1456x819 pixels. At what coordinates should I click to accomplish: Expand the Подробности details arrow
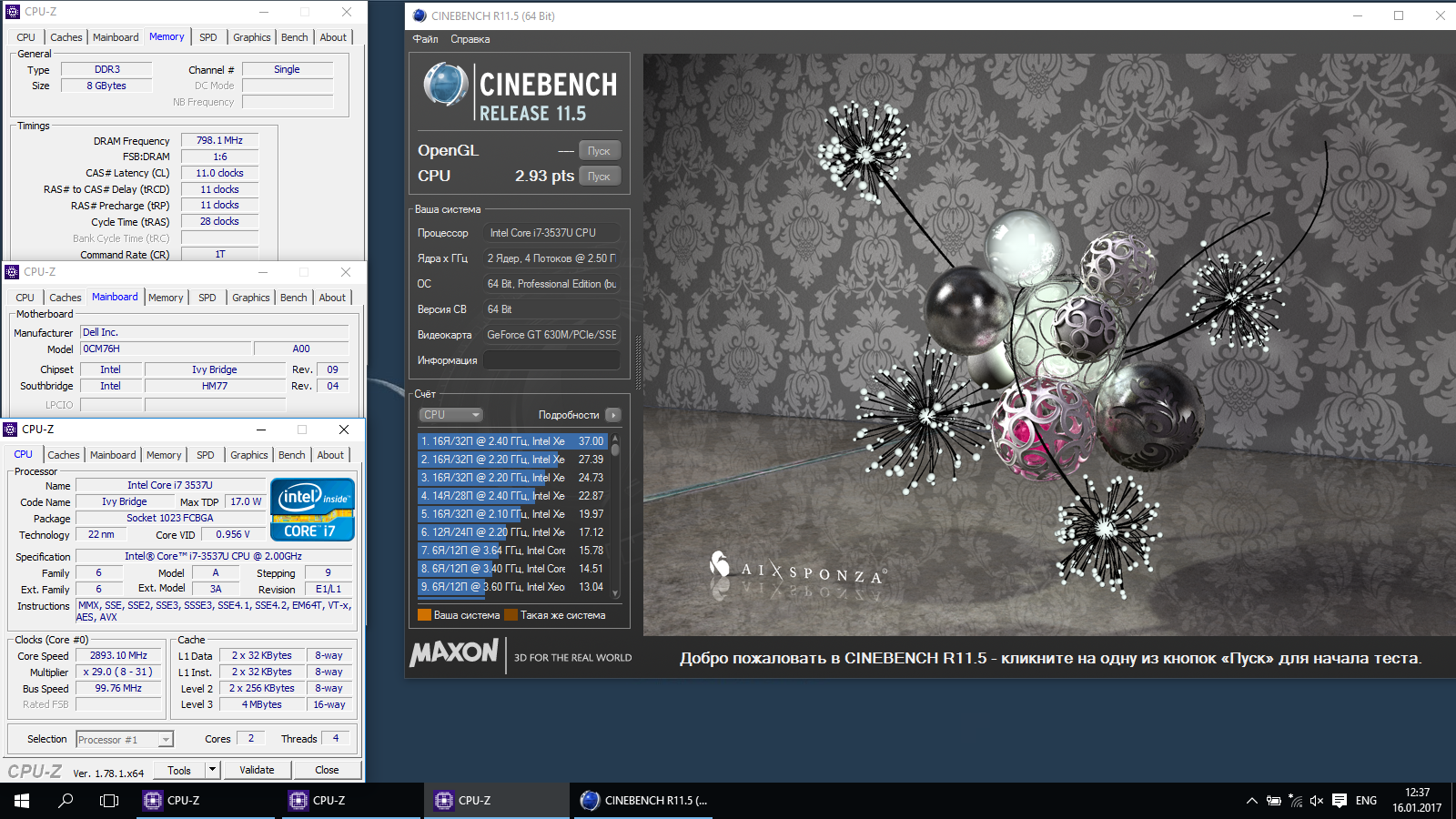coord(613,415)
